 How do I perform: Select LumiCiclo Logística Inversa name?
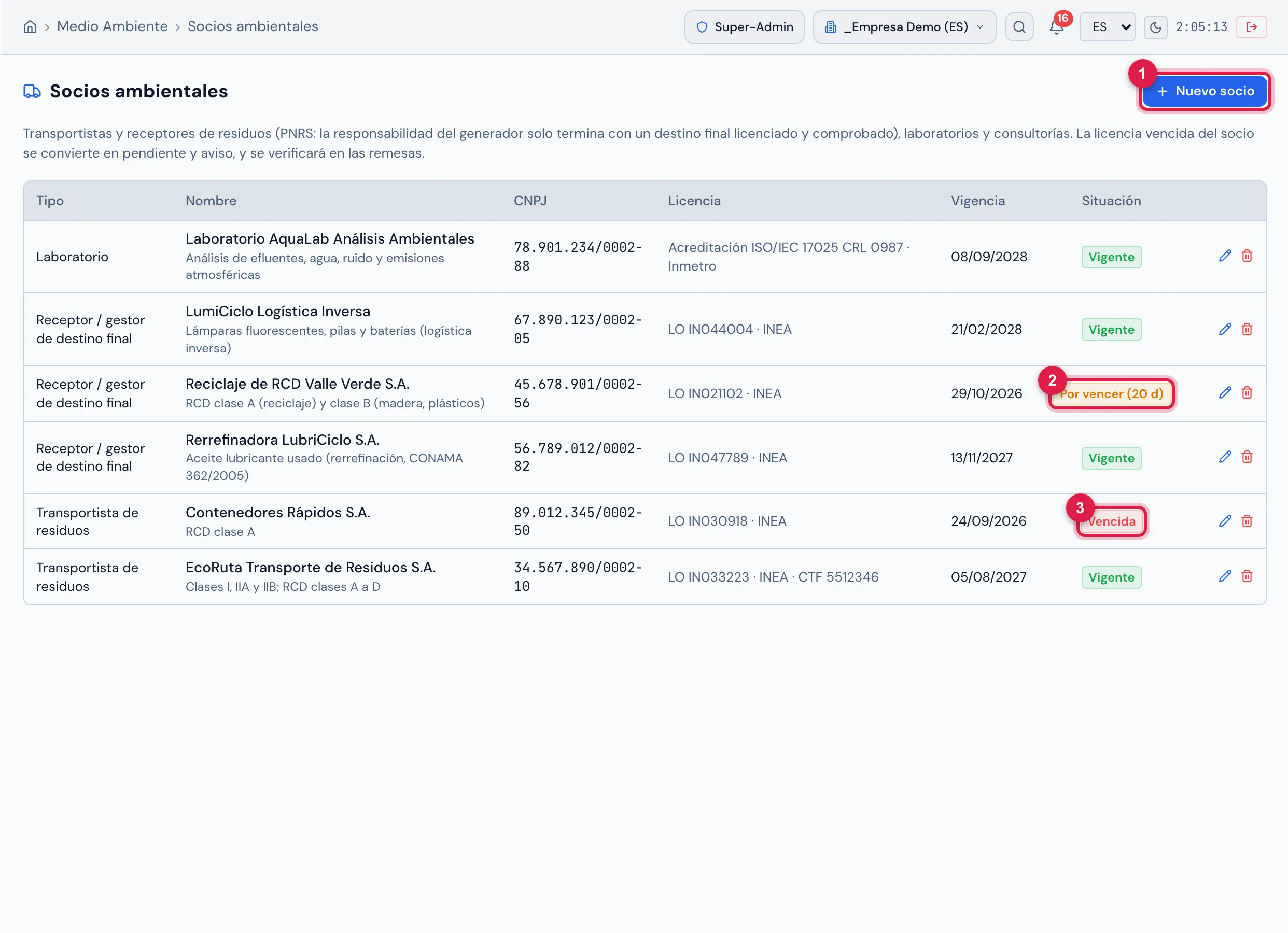[278, 311]
